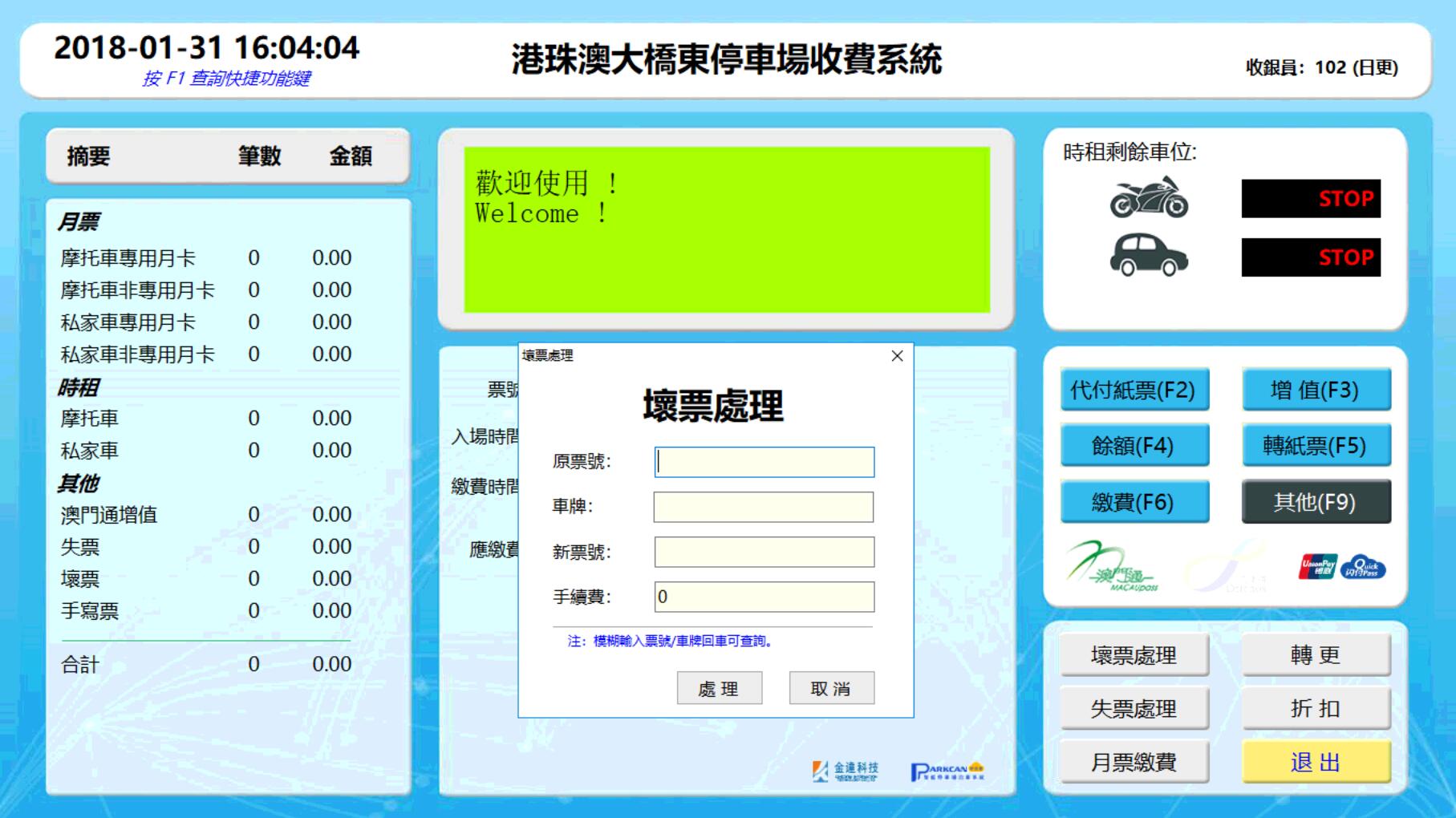Open the 其他(F9) options button
This screenshot has height=818, width=1456.
[x=1316, y=502]
